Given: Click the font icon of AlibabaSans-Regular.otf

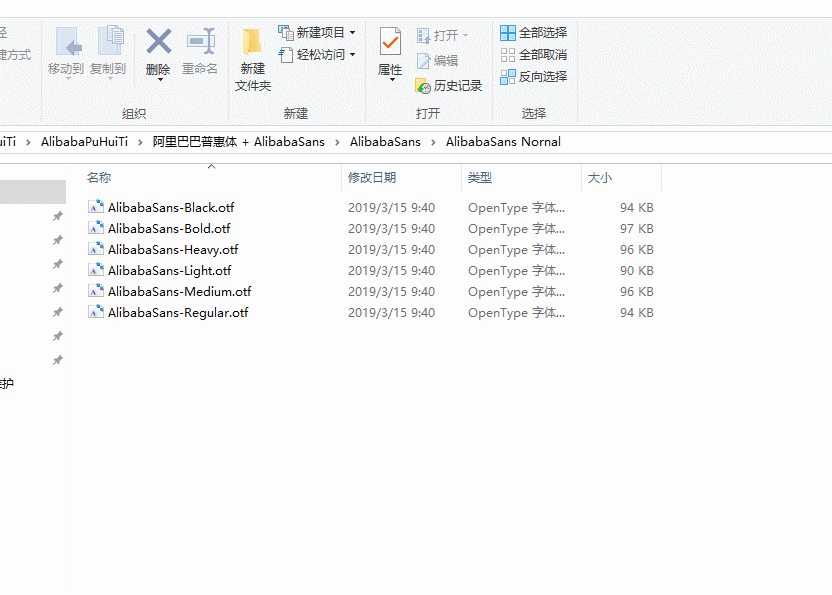Looking at the screenshot, I should click(96, 312).
